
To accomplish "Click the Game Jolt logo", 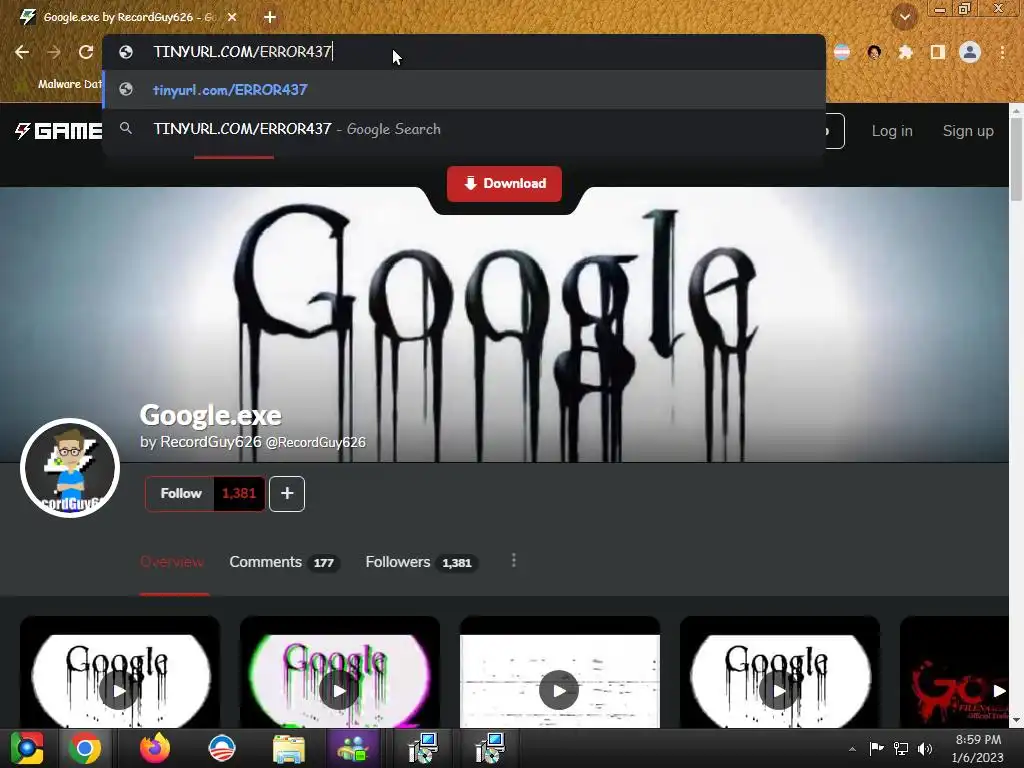I will pyautogui.click(x=58, y=131).
